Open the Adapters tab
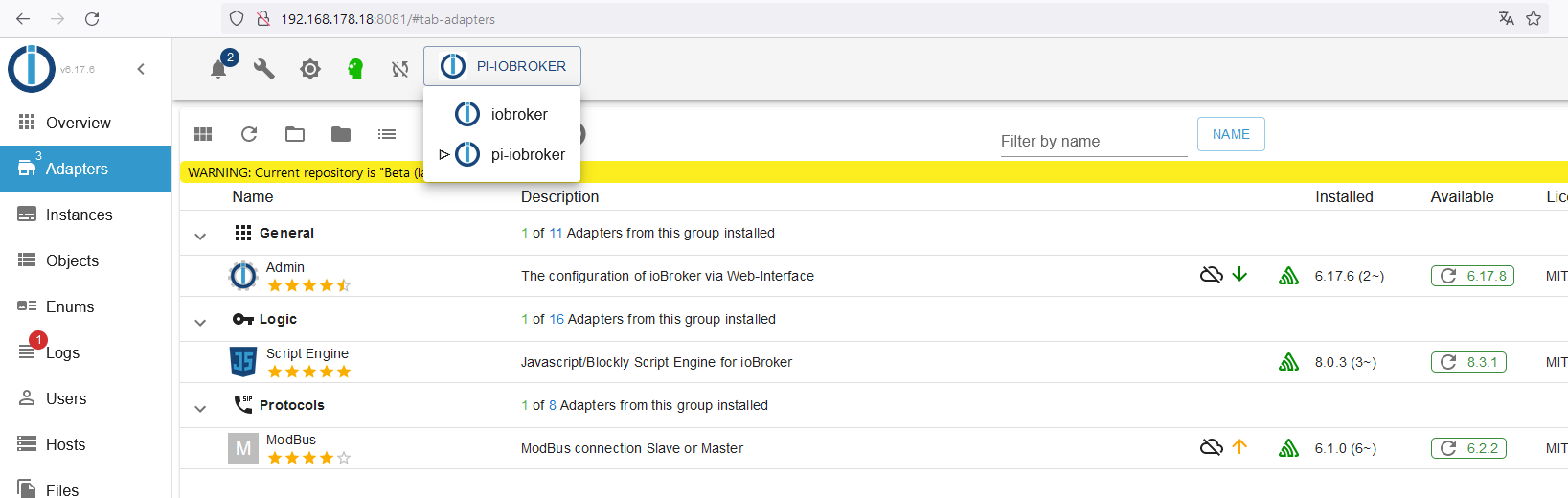The image size is (1568, 498). coord(85,169)
